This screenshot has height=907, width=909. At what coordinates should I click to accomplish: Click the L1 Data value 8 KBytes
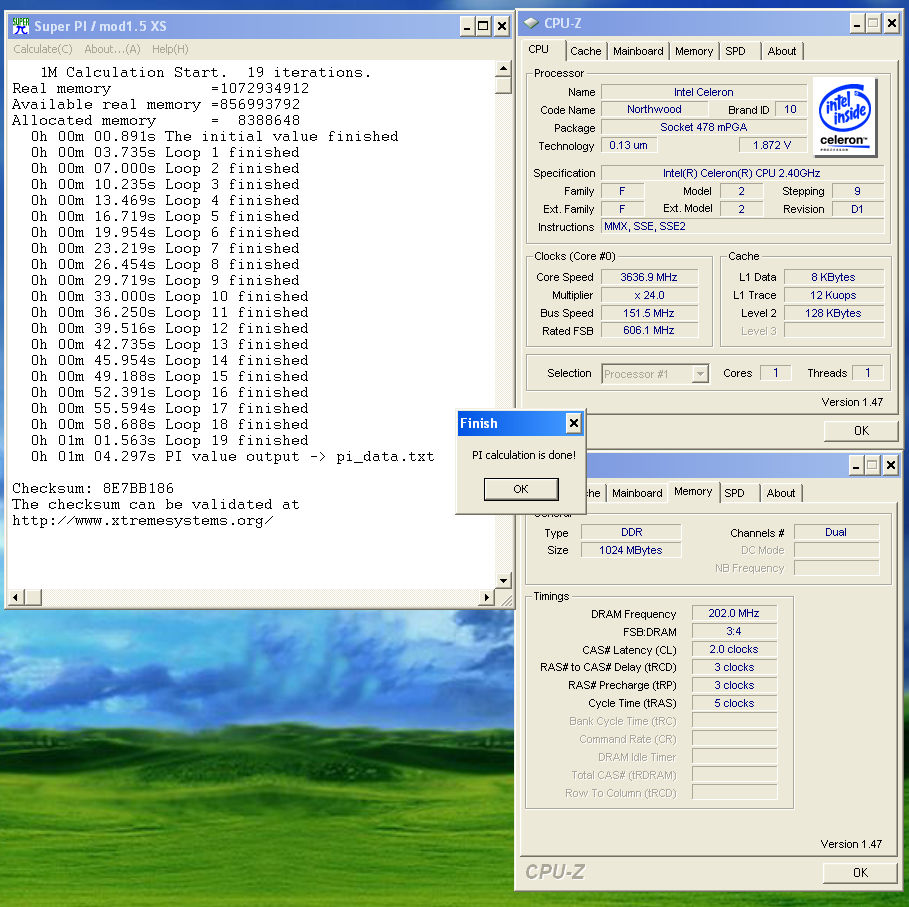point(834,277)
